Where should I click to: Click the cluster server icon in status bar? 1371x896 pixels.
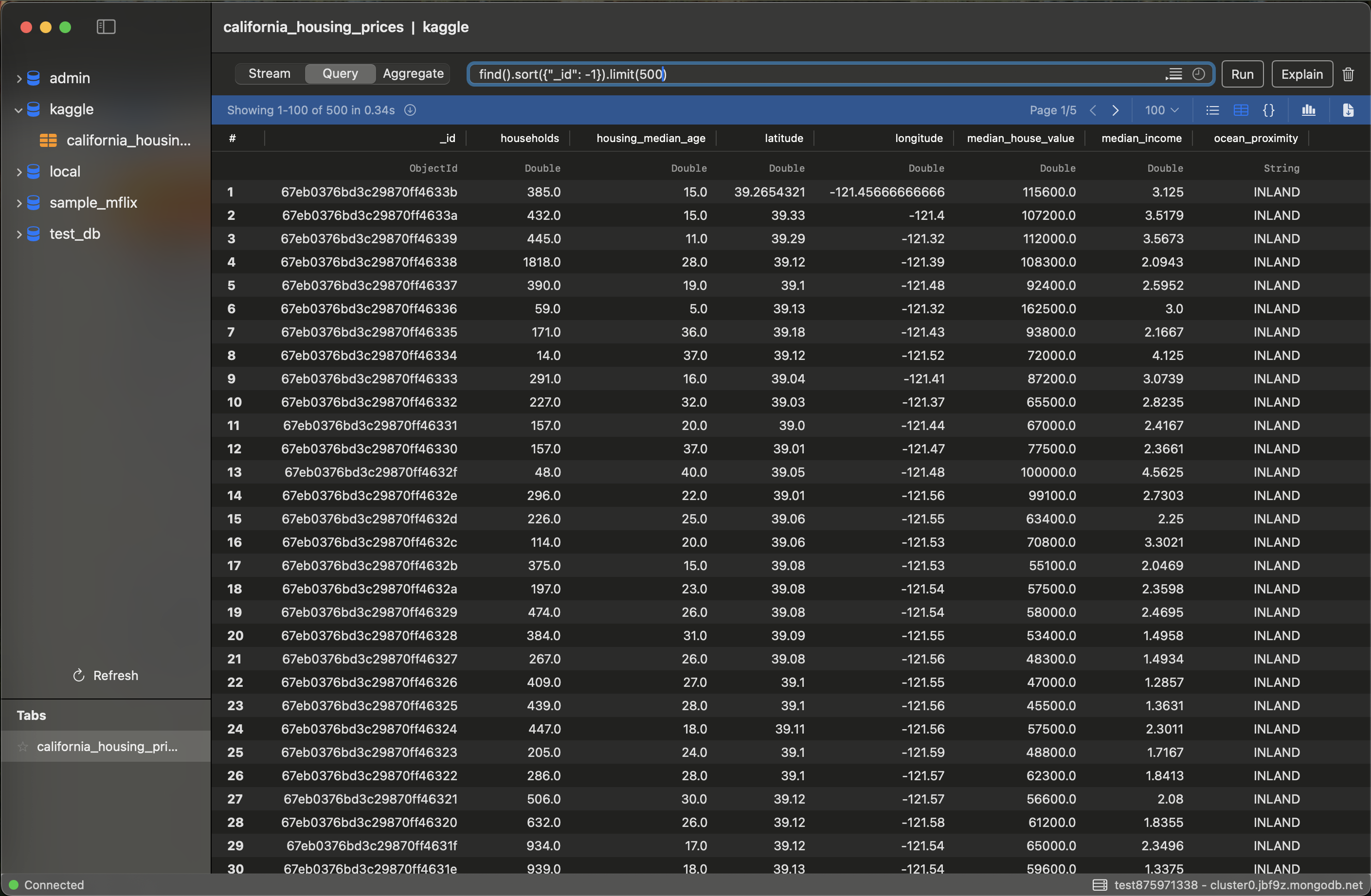tap(1100, 885)
